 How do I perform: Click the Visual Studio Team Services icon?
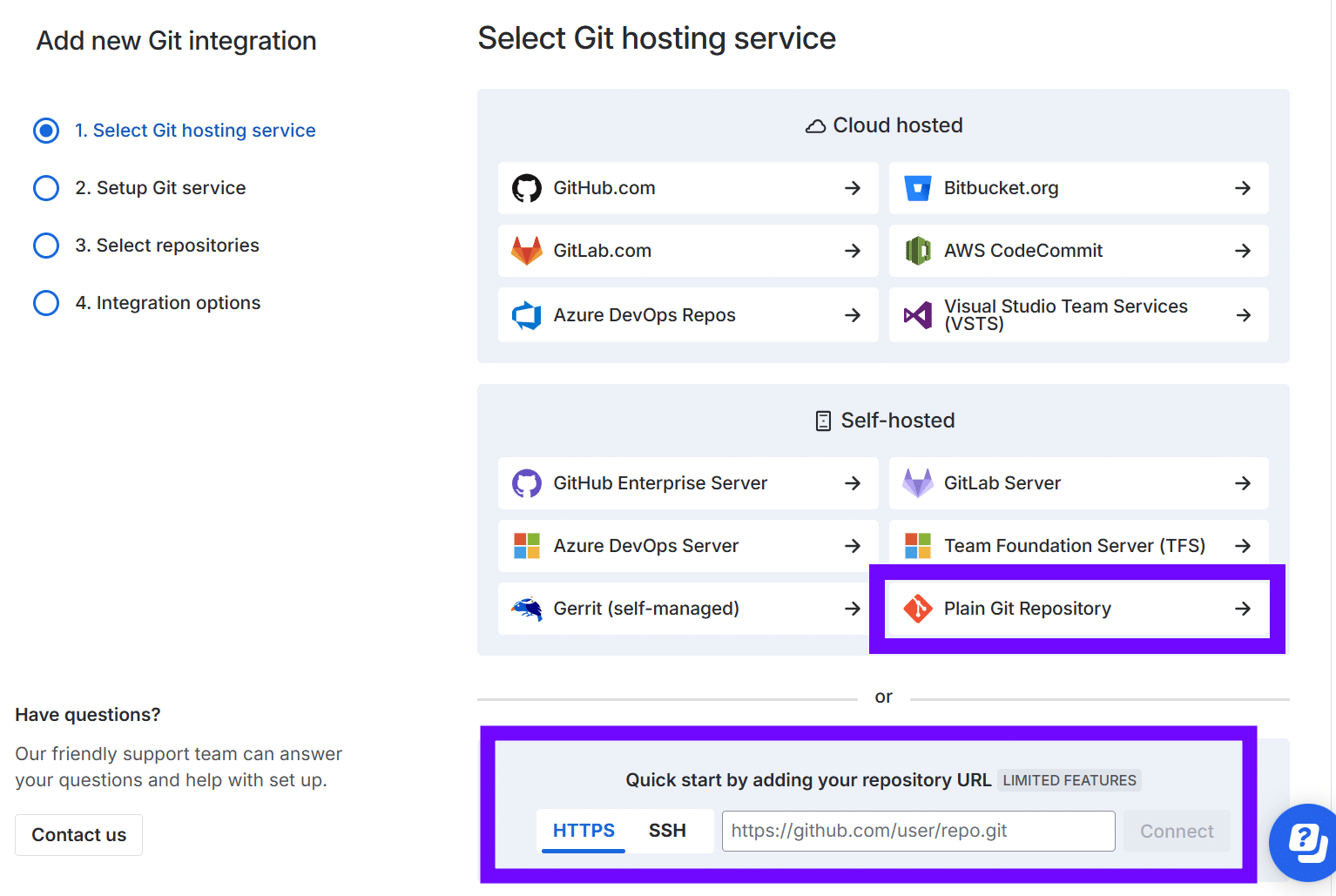tap(917, 315)
